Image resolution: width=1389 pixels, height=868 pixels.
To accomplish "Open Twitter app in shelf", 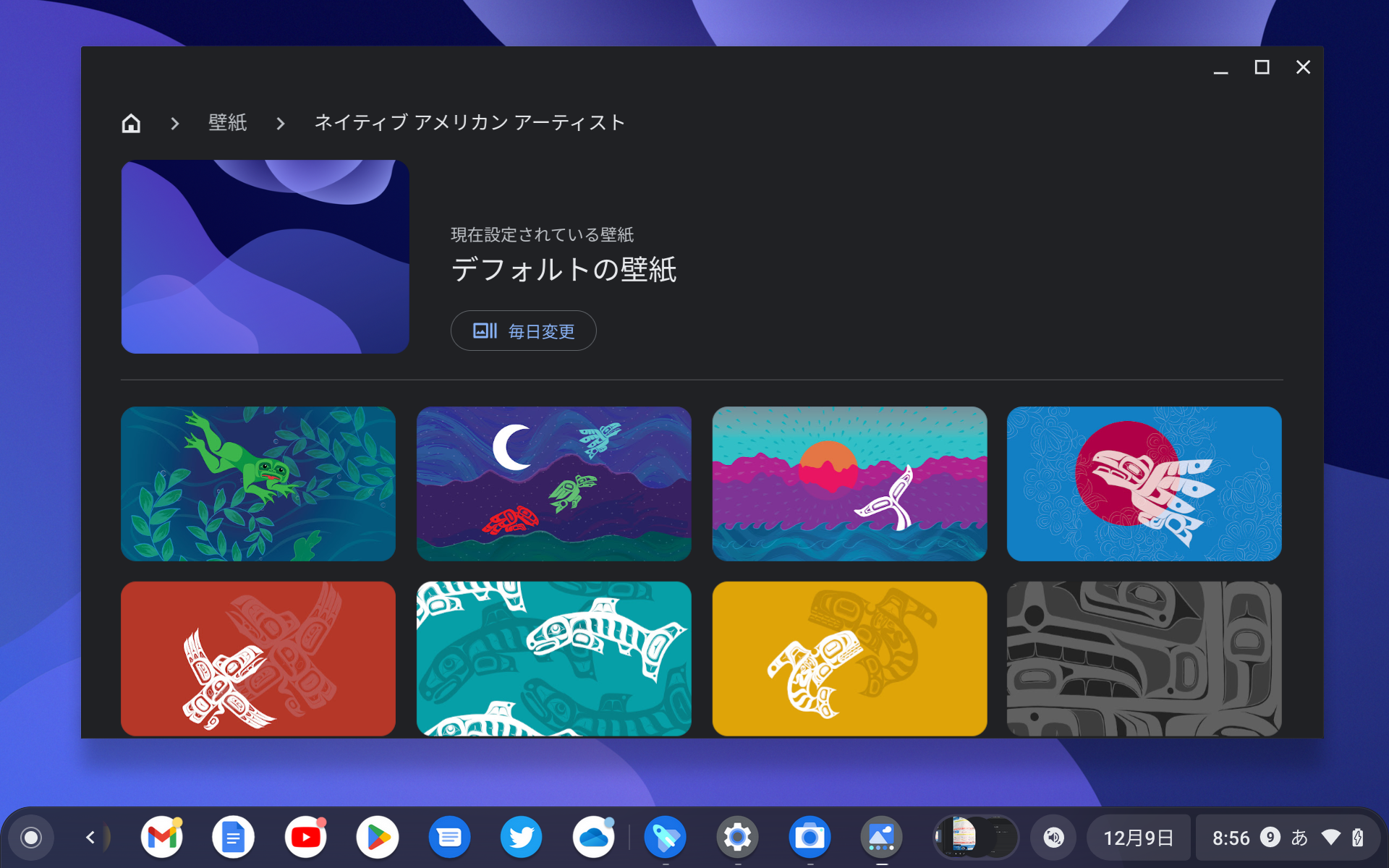I will click(521, 838).
